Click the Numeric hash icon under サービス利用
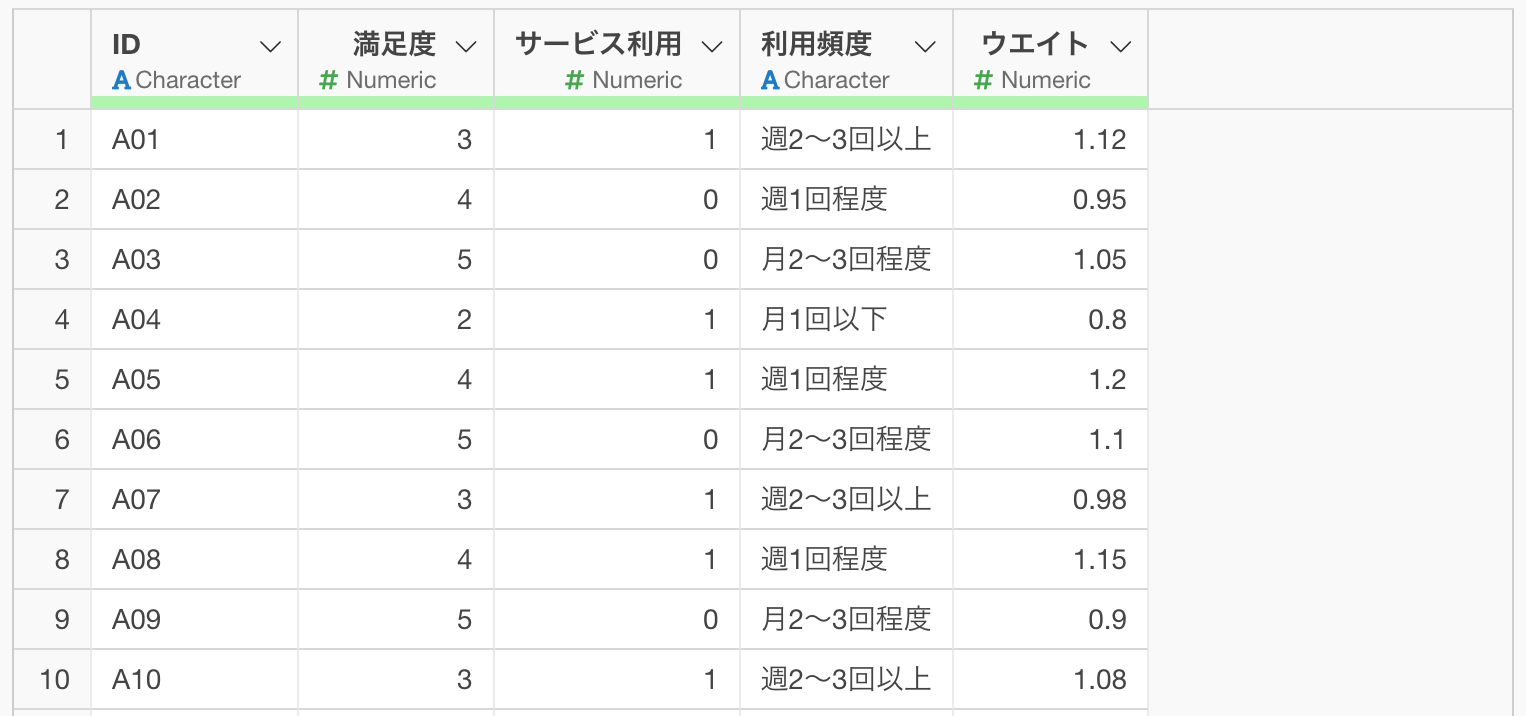Screen dimensions: 1526x716 [574, 81]
